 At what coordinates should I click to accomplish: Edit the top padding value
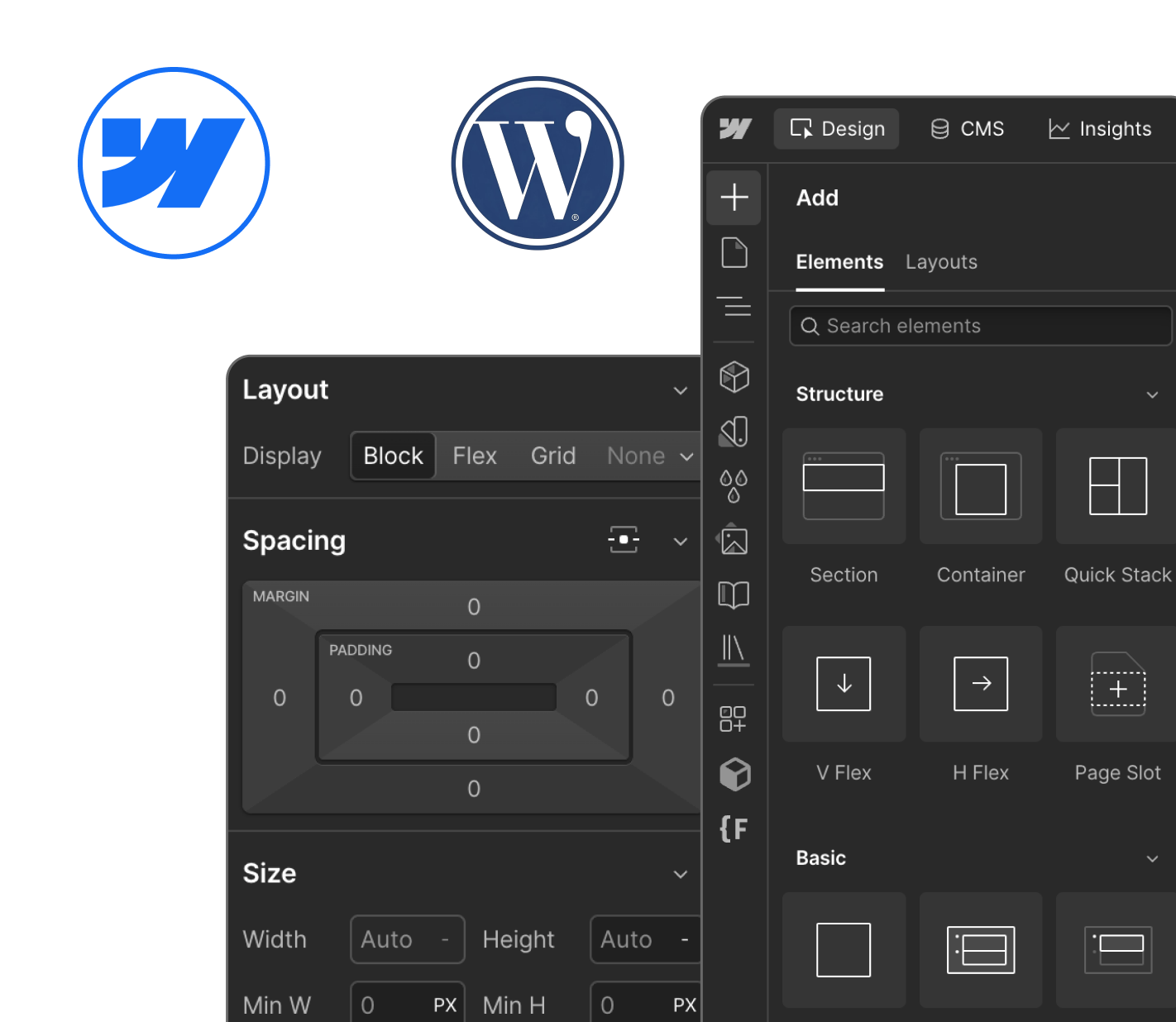click(x=474, y=661)
